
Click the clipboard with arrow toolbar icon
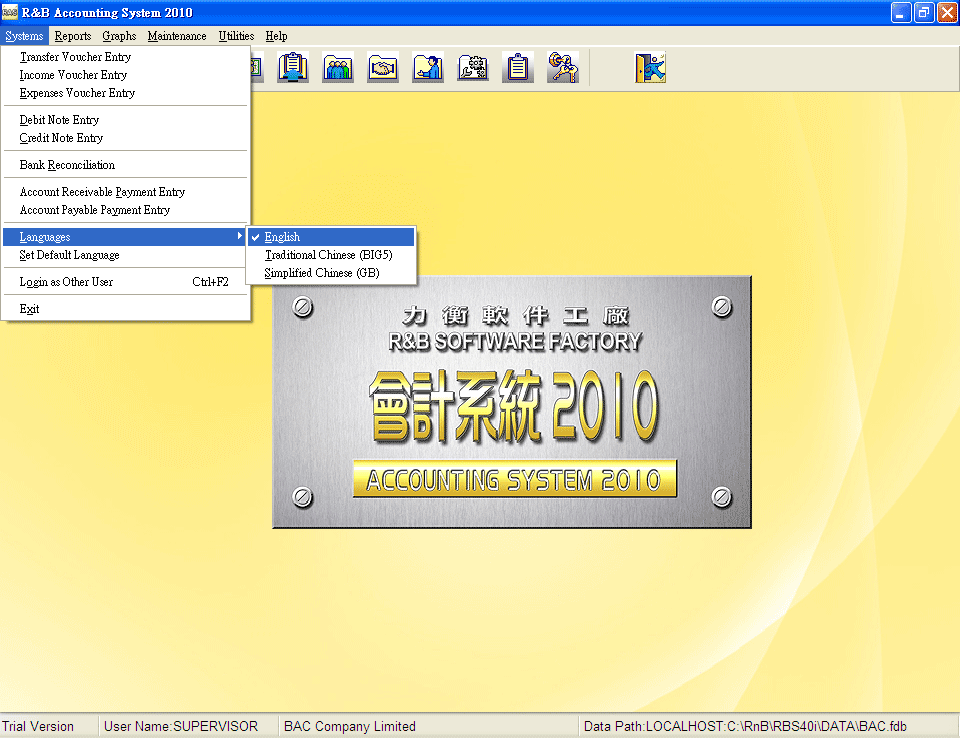point(293,67)
